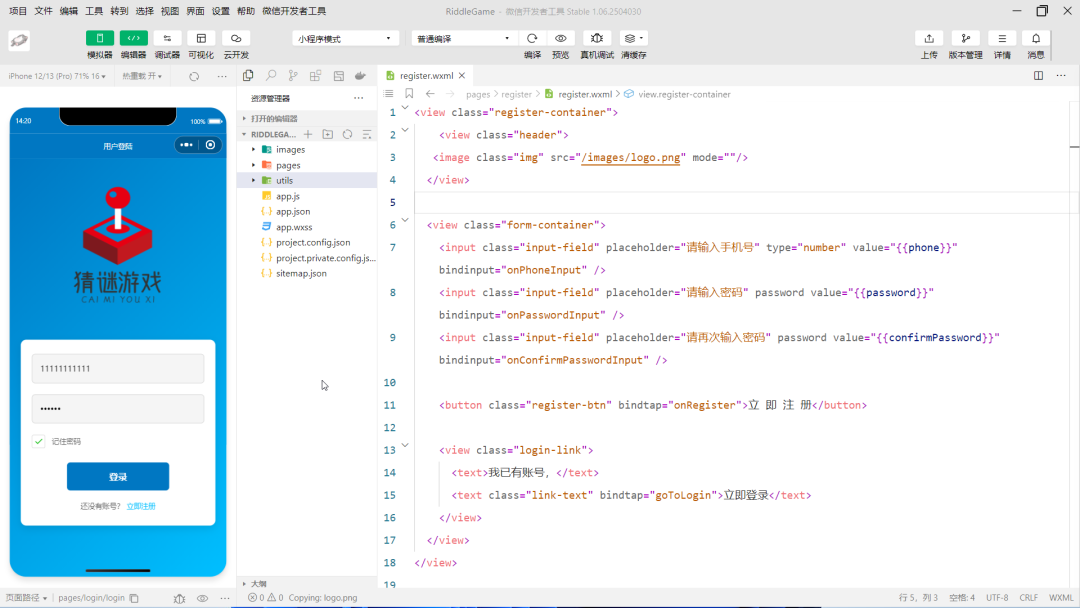Clear cache using the layers icon

coord(633,39)
